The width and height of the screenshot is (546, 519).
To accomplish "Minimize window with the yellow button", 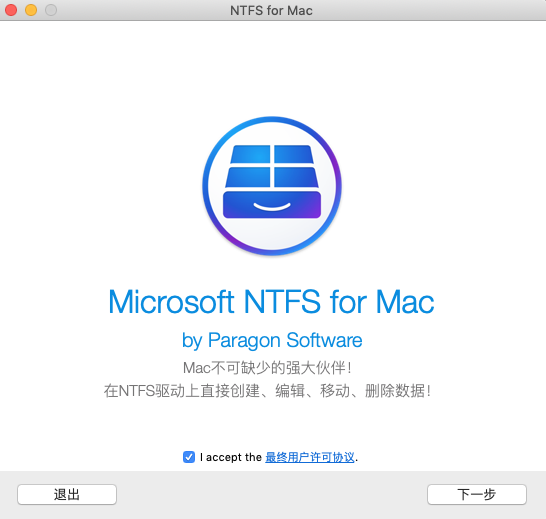I will 31,10.
